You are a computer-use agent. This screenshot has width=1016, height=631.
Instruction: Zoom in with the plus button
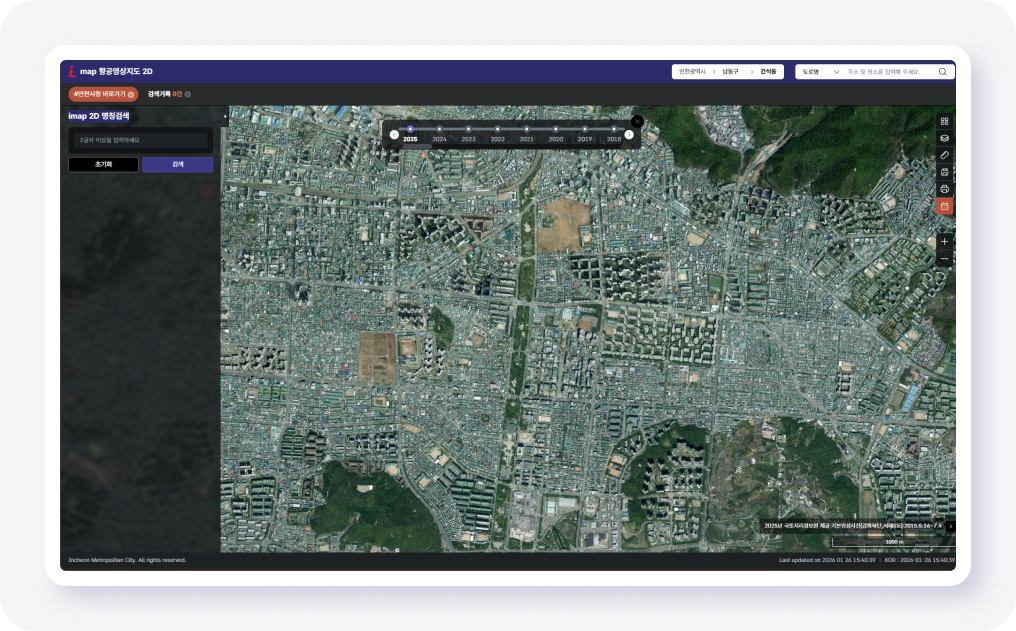tap(944, 242)
